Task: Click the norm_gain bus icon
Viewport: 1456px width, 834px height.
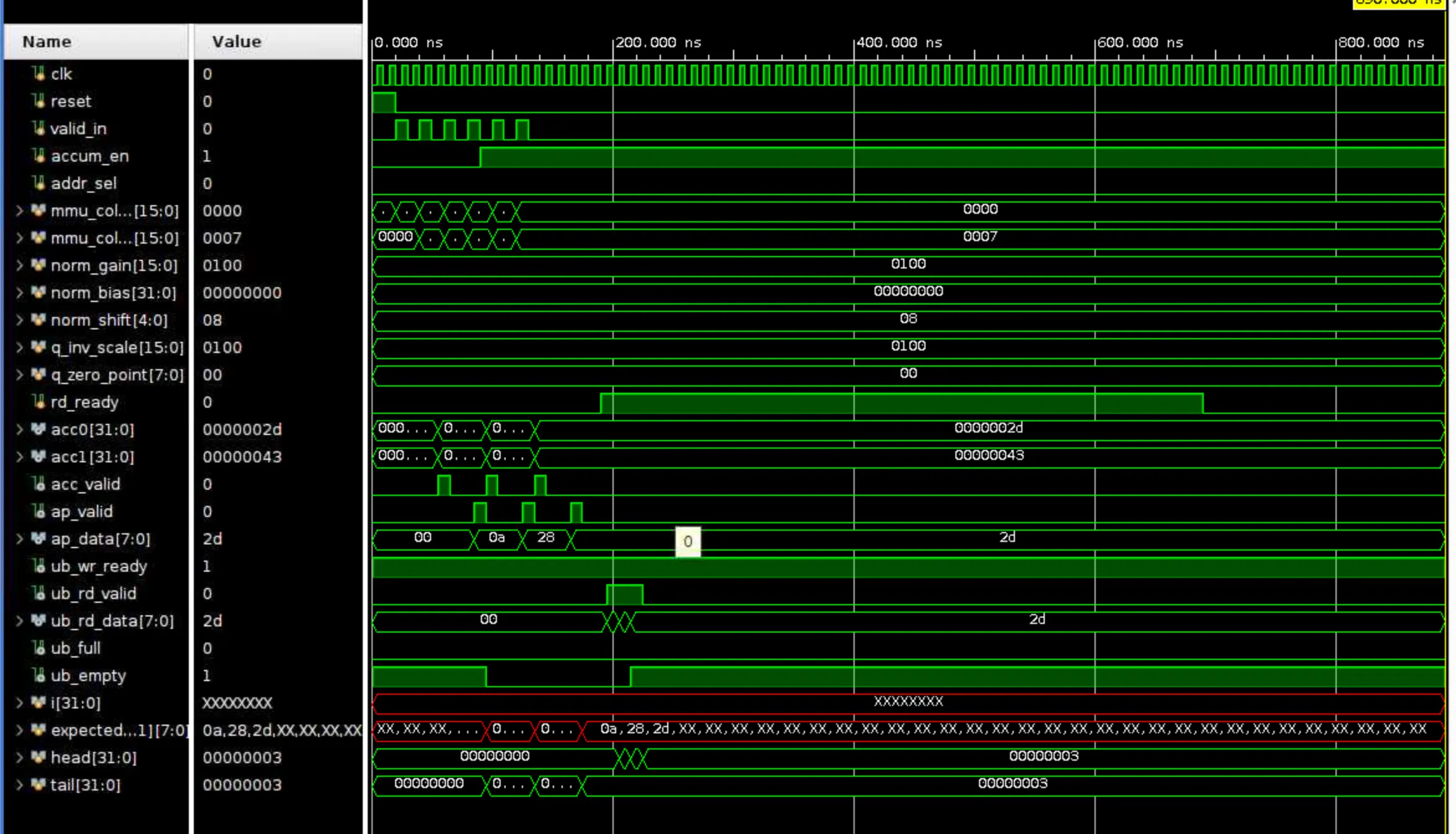Action: click(39, 265)
